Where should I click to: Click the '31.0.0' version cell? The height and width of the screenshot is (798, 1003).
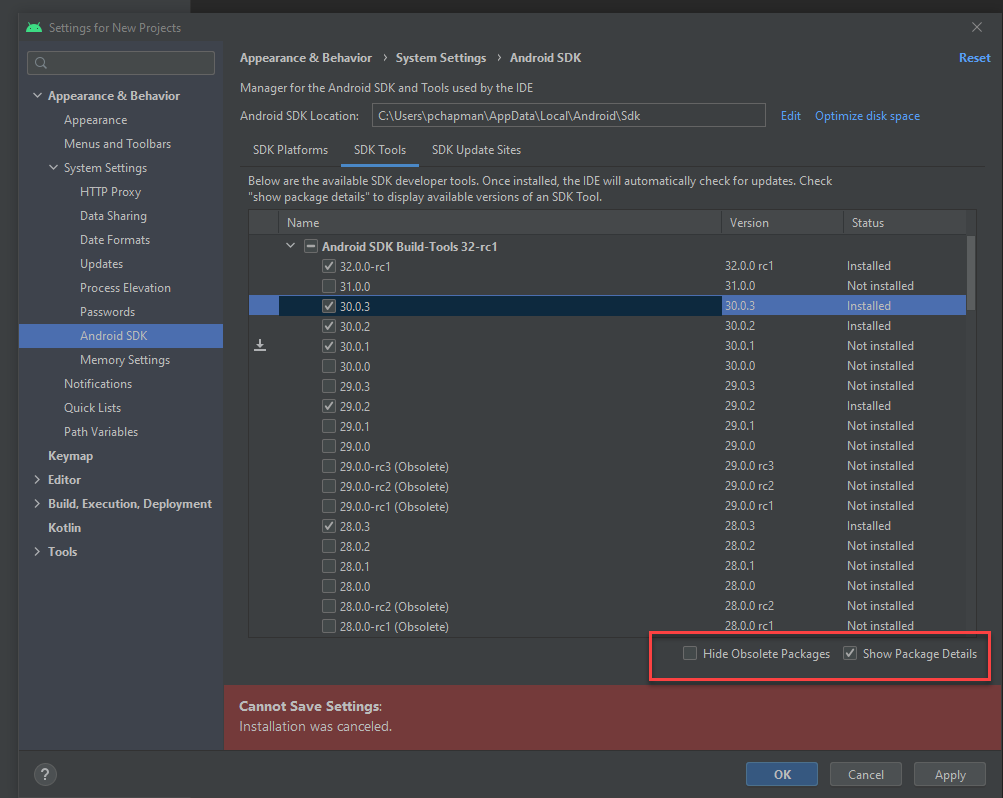(x=739, y=286)
